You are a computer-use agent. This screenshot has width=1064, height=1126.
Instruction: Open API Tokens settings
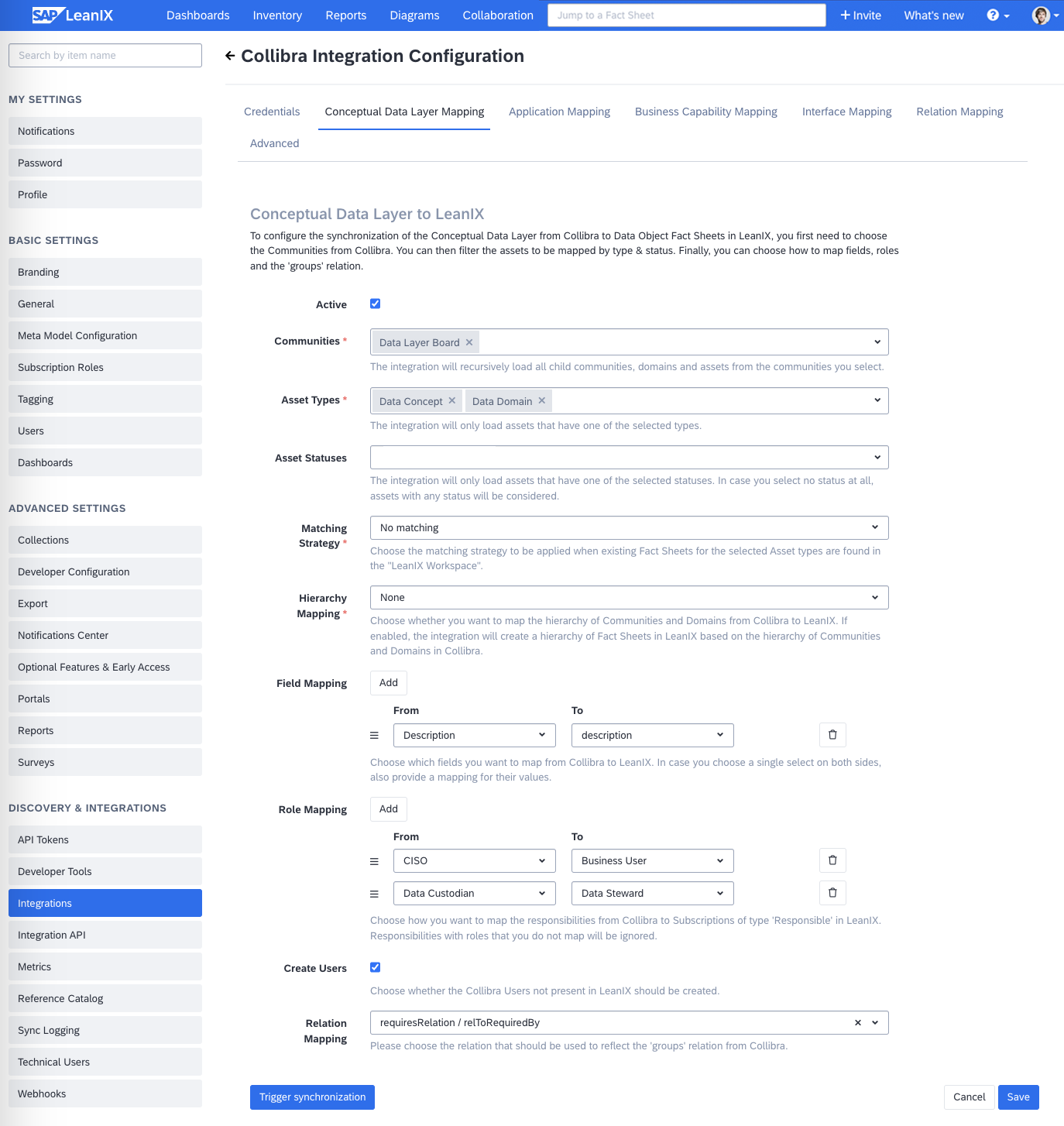[x=105, y=839]
